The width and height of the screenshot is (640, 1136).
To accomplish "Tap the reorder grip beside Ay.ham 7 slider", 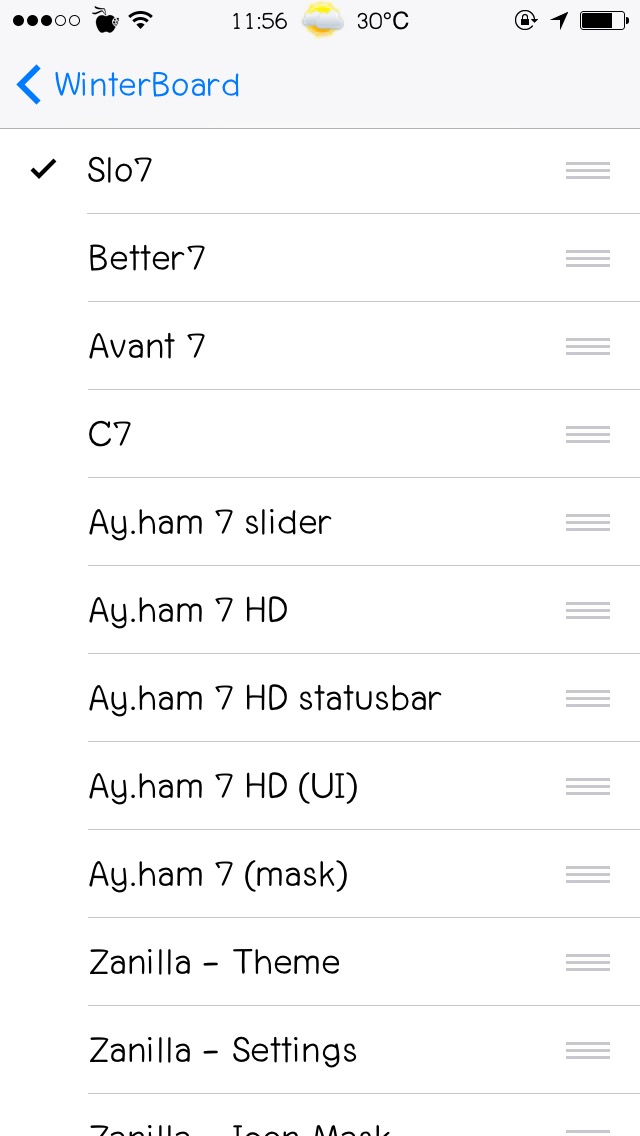I will click(x=587, y=522).
